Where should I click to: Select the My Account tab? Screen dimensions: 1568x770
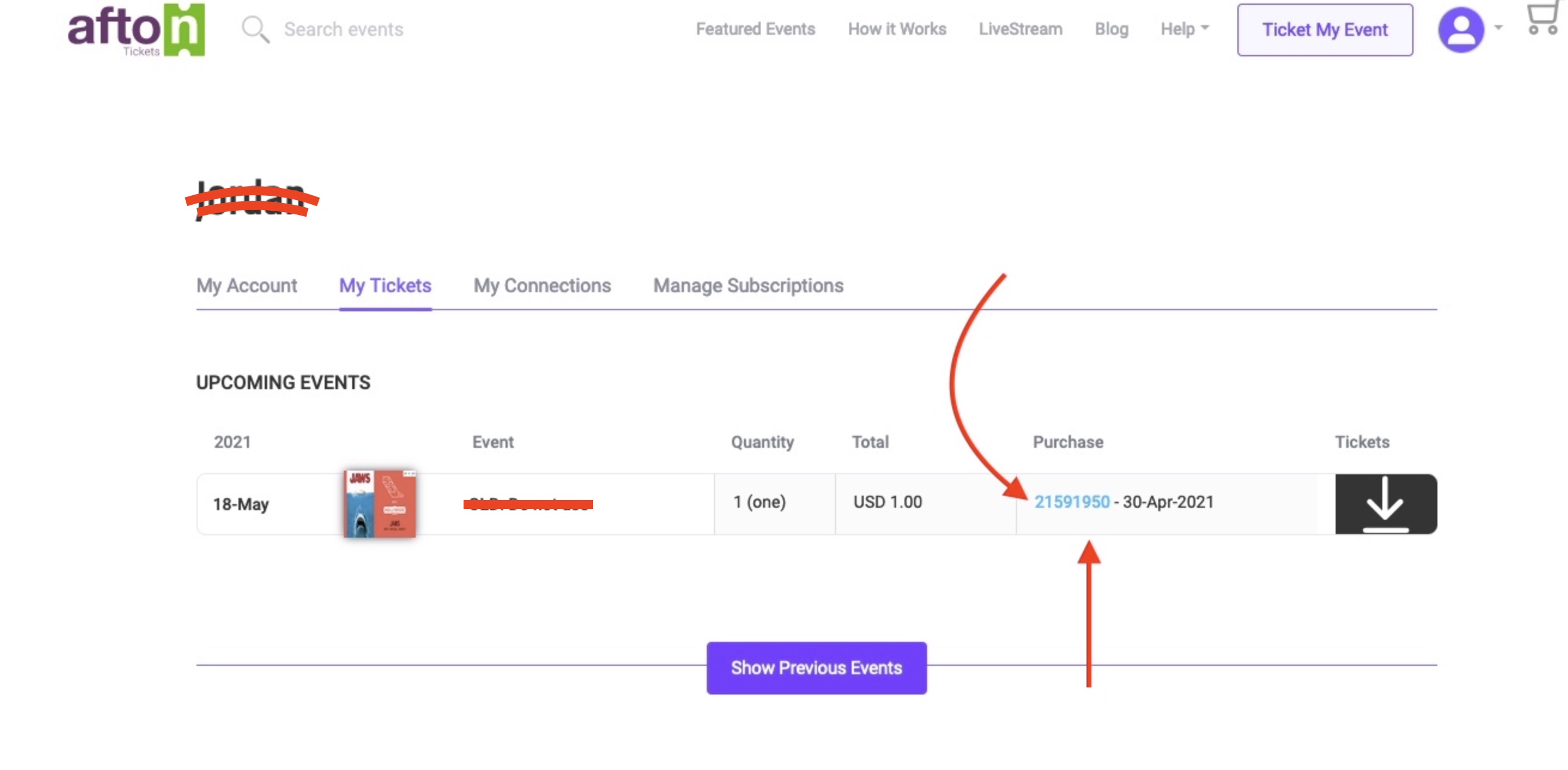(x=247, y=286)
